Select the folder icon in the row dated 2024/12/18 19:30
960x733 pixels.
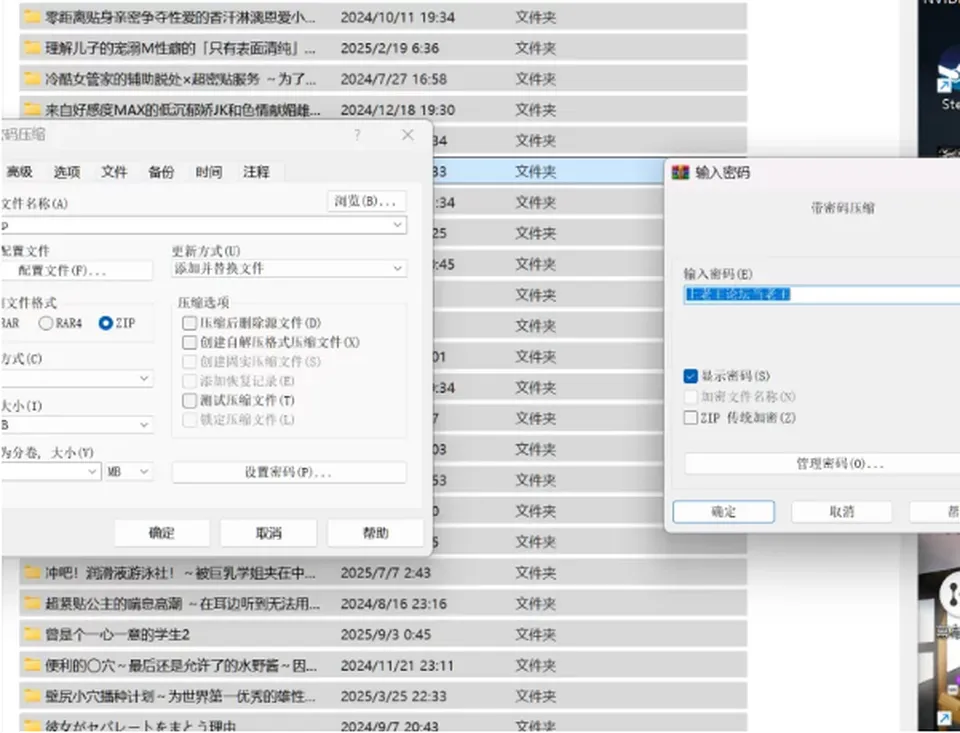pos(31,110)
